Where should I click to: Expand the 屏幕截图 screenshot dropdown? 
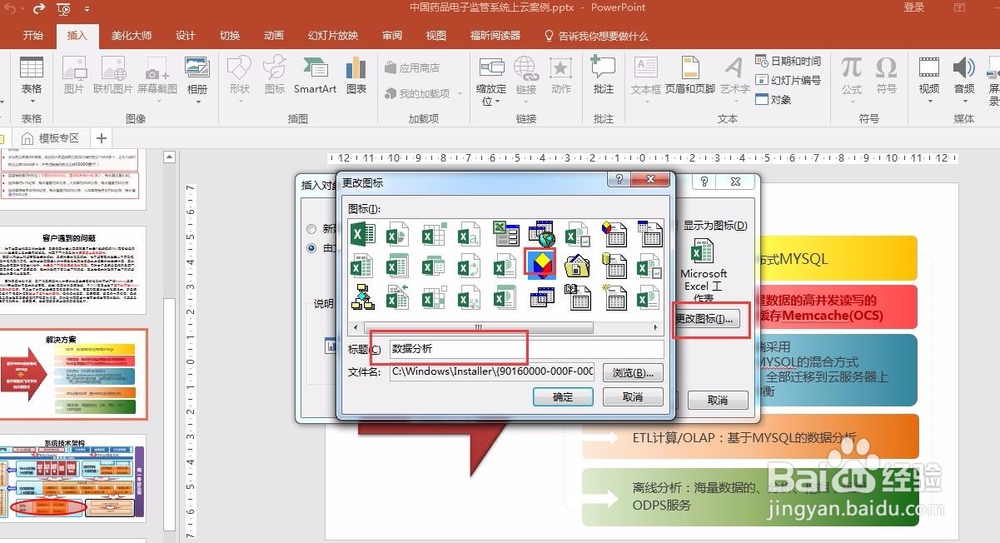point(157,101)
